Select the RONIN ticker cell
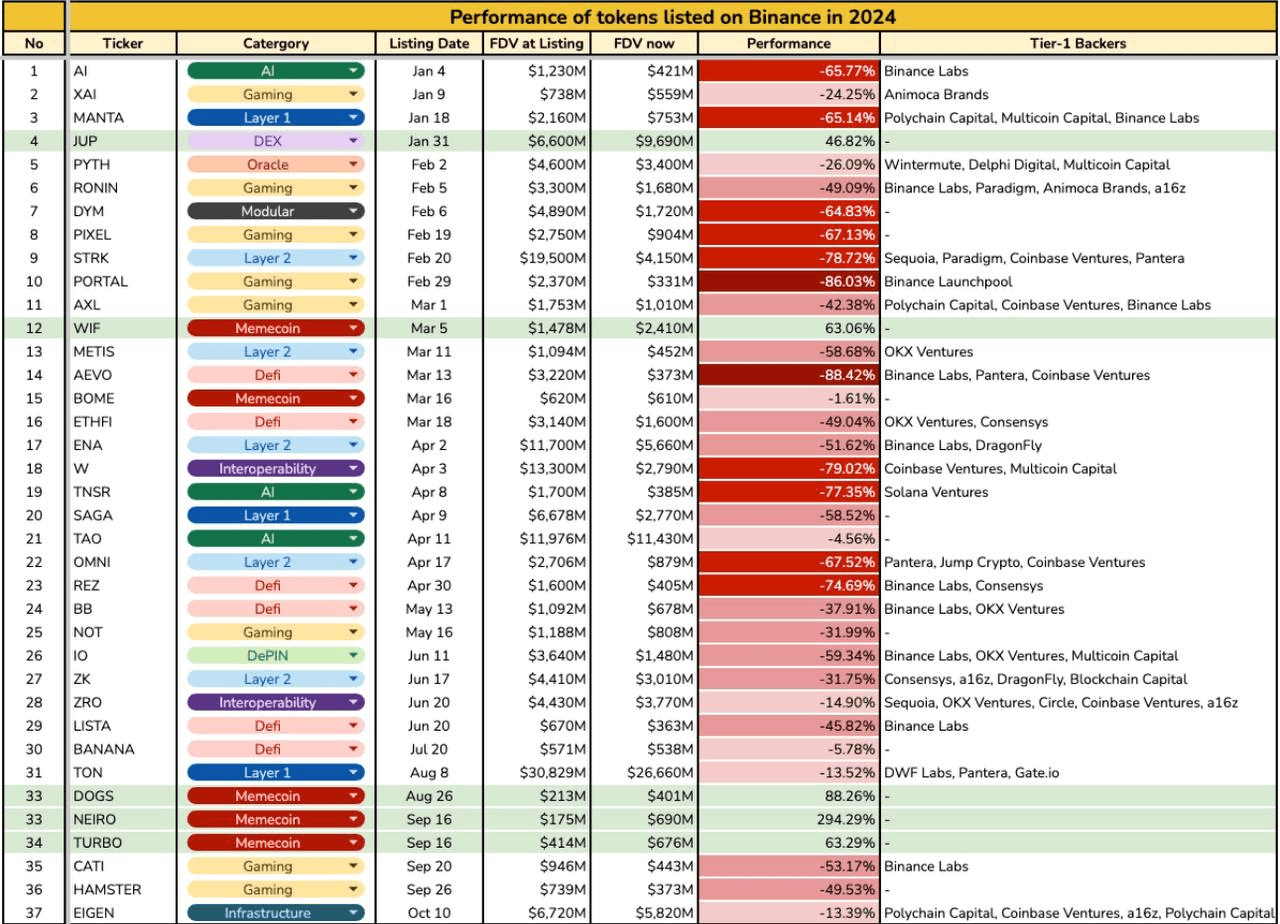 (123, 188)
